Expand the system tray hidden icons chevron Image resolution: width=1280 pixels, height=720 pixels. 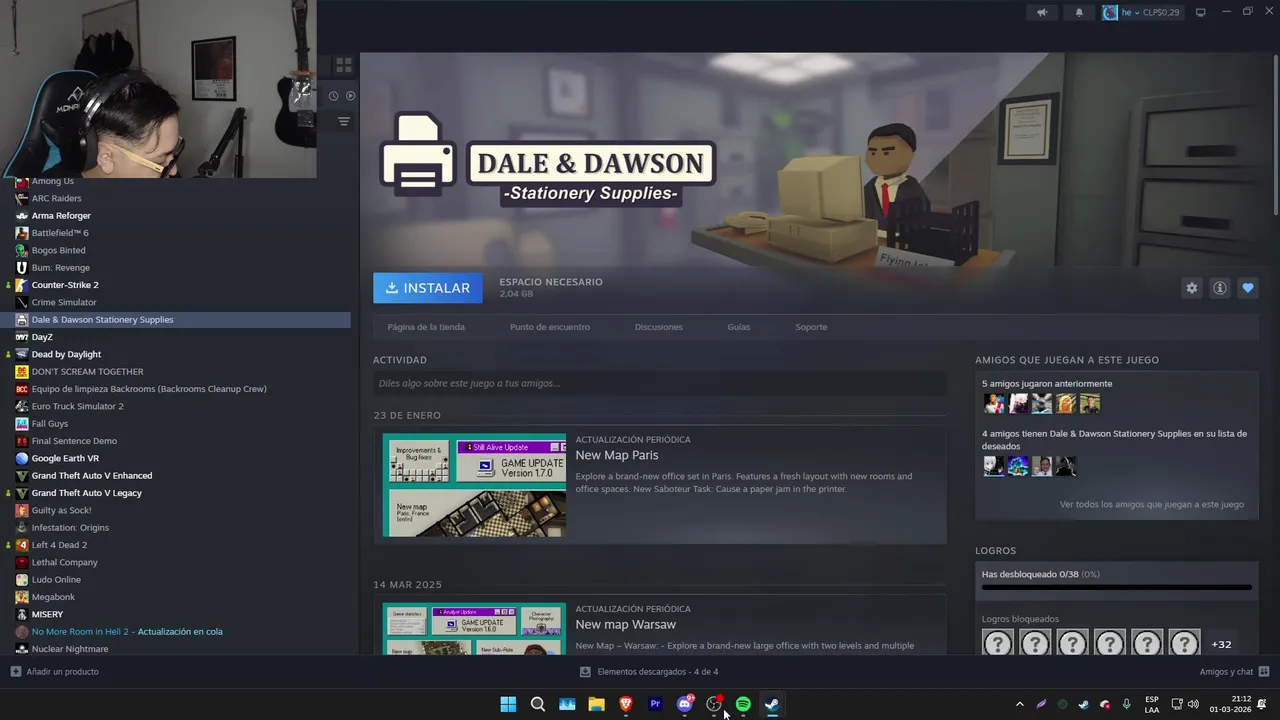pos(1019,704)
